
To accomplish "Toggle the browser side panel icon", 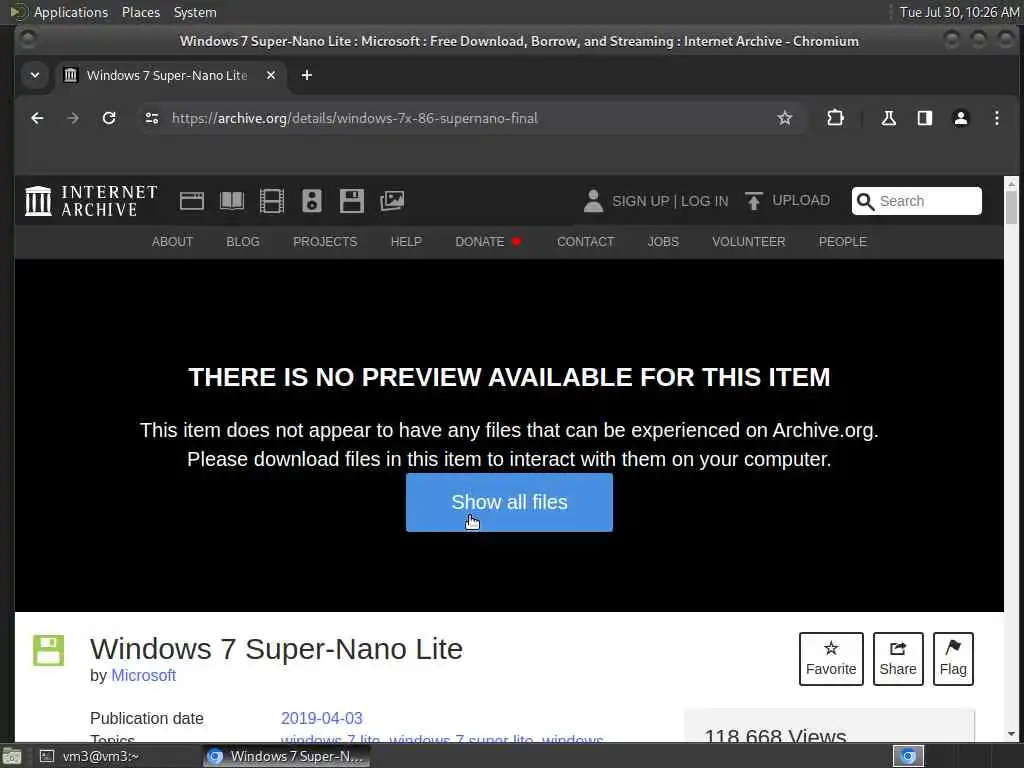I will tap(925, 118).
